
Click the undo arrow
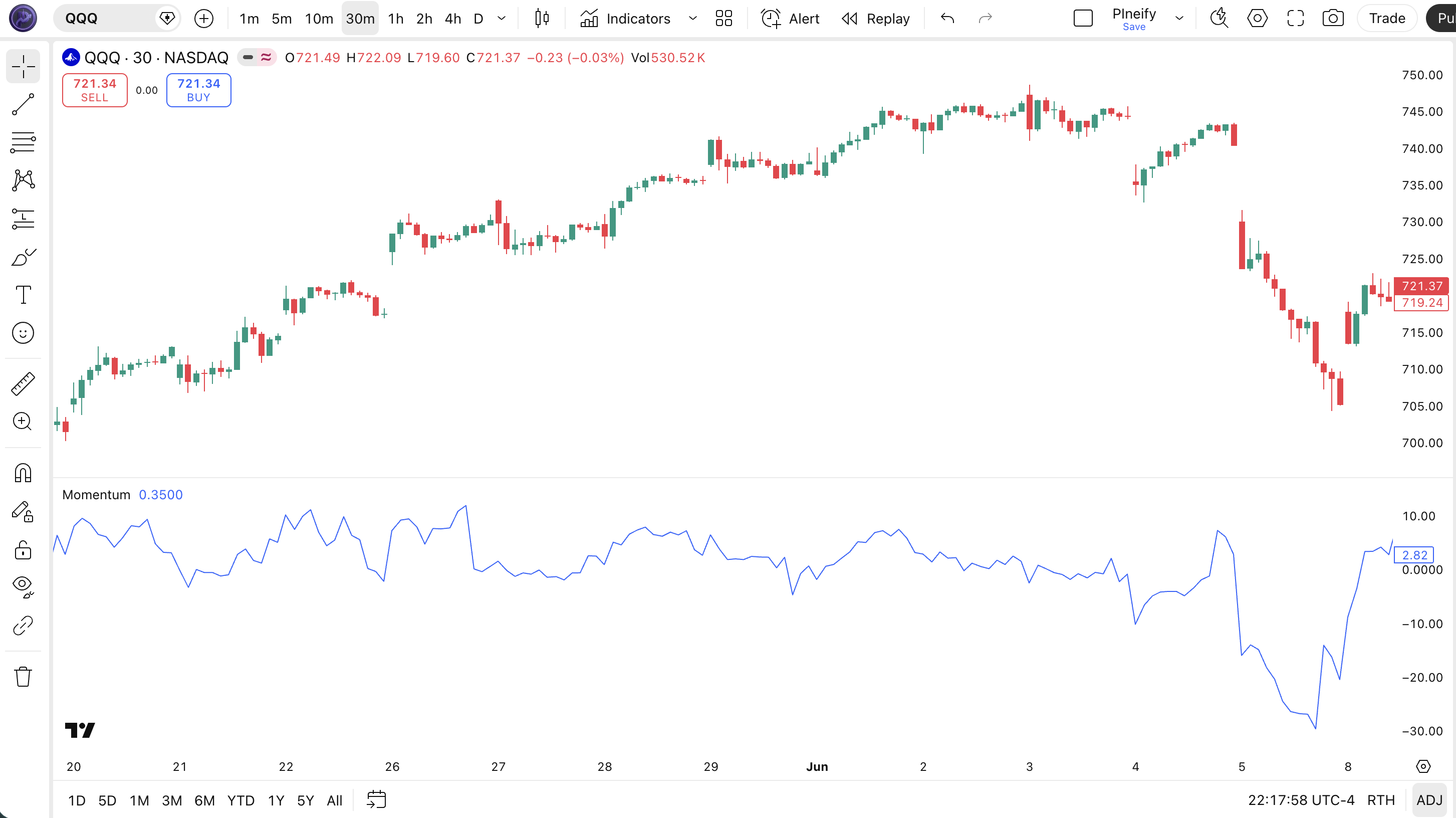[x=947, y=18]
